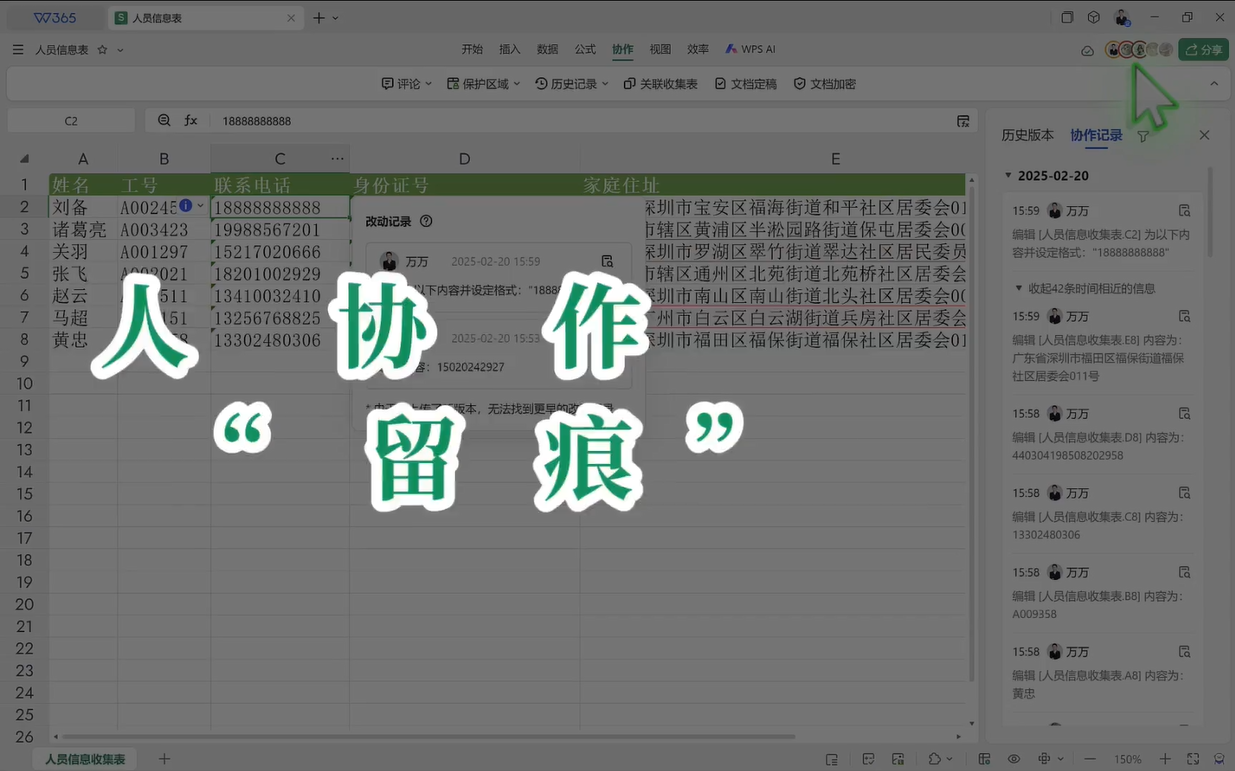The image size is (1235, 771).
Task: Favorite the document with the star icon
Action: click(102, 50)
